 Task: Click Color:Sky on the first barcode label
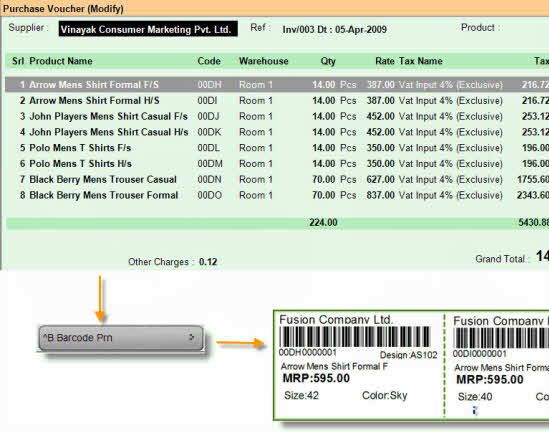[385, 396]
